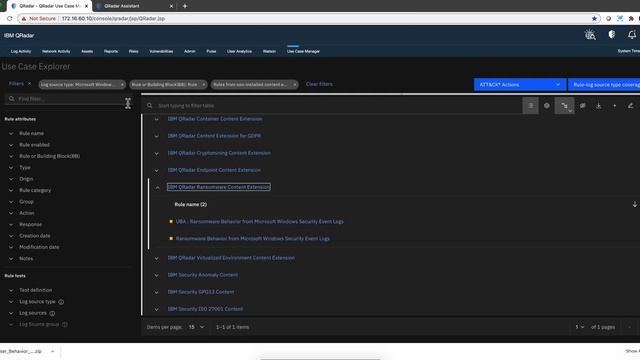
Task: Reload the browser page
Action: 9,18
